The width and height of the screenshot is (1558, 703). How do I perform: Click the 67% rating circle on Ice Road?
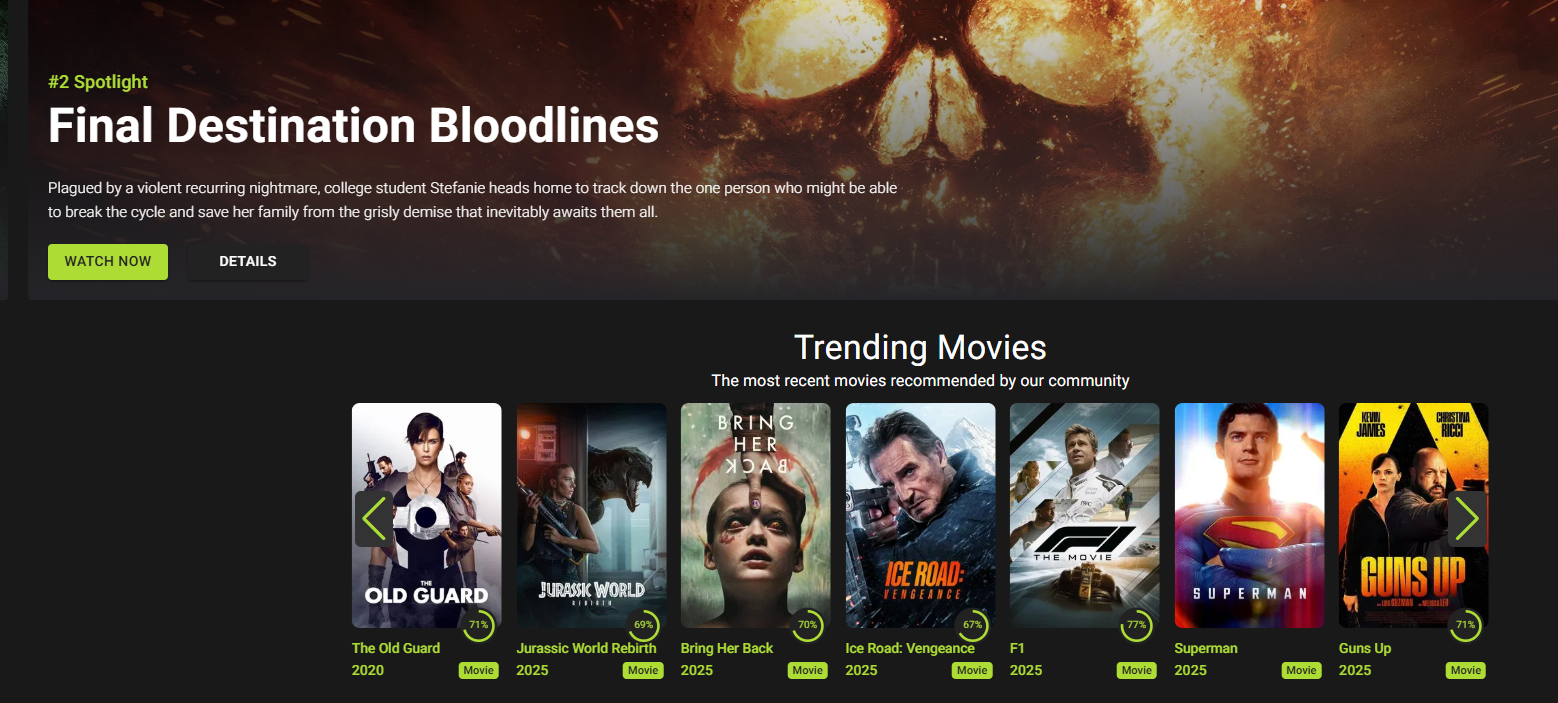pos(972,625)
